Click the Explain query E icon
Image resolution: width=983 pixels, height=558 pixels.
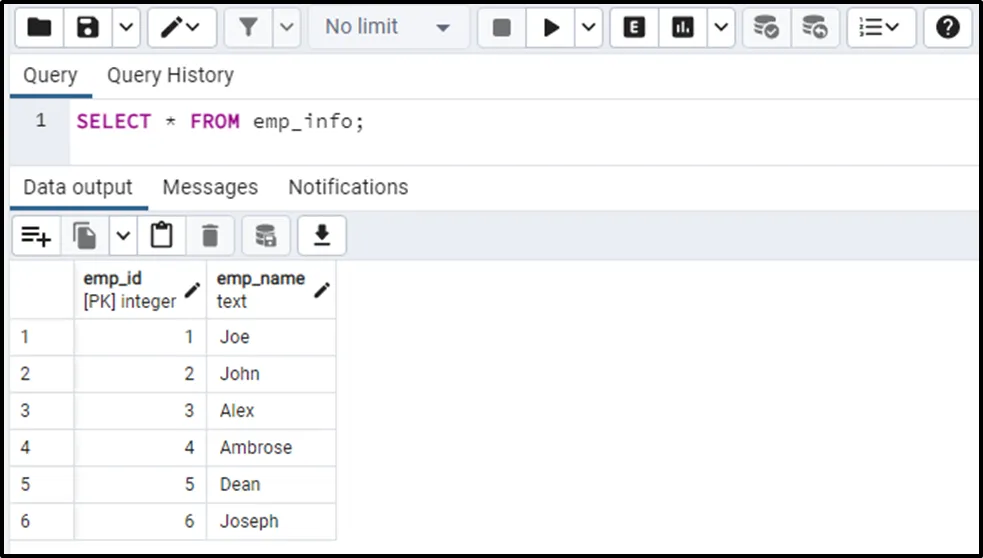point(634,27)
